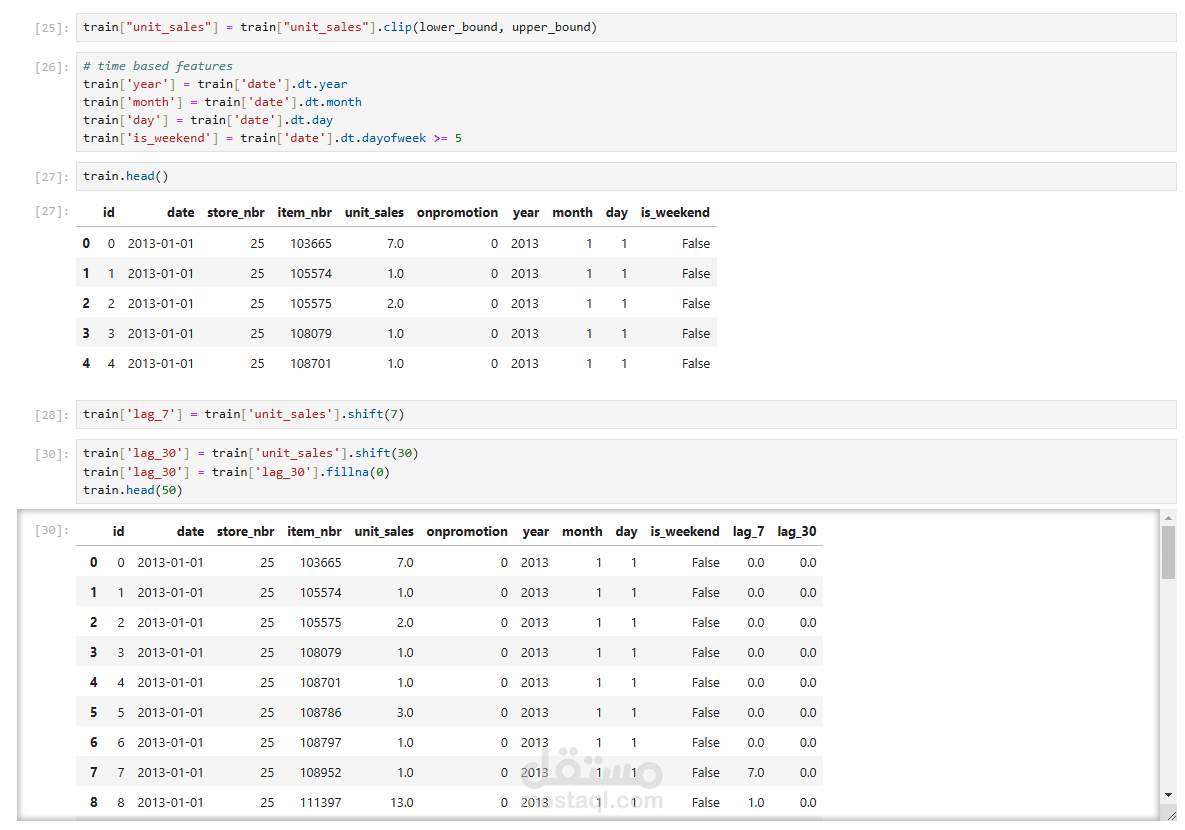Click the down arrow of the output scrollbar
Screen dimensions: 1185x830
pyautogui.click(x=1168, y=795)
